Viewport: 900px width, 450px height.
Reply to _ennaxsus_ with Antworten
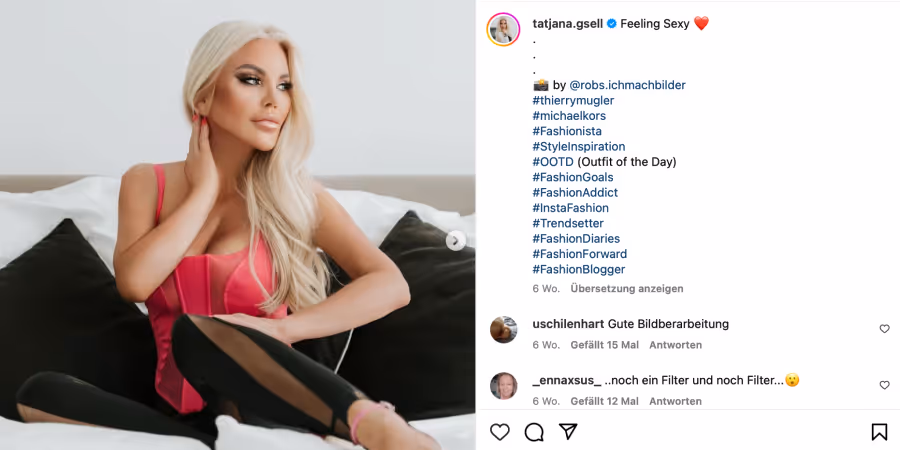point(676,401)
